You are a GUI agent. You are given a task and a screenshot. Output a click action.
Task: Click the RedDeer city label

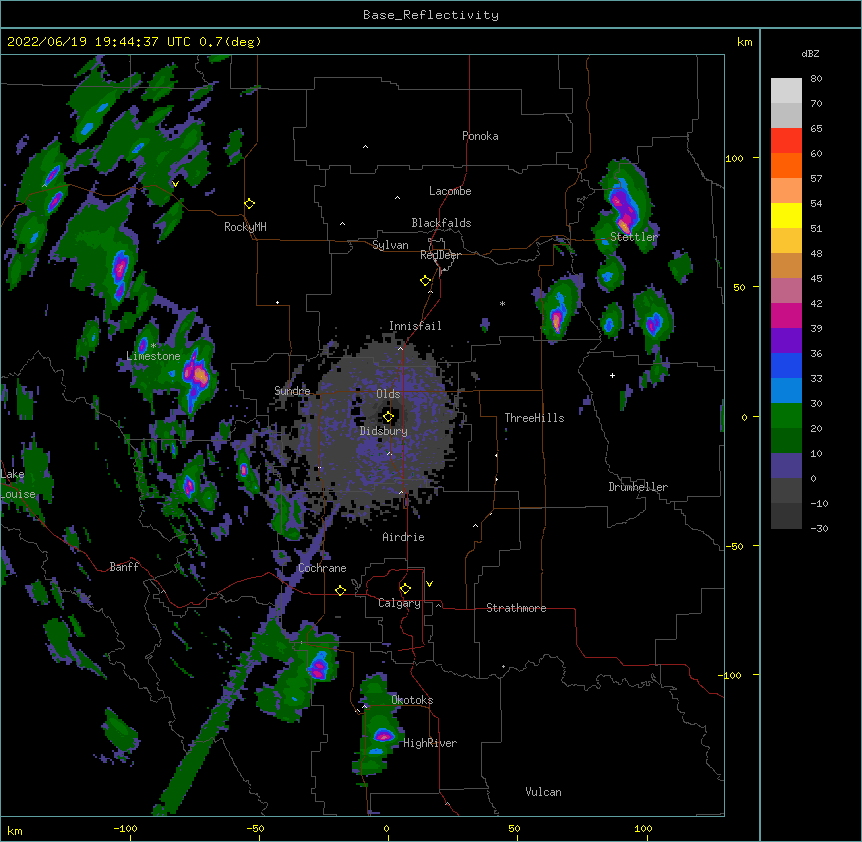[440, 255]
